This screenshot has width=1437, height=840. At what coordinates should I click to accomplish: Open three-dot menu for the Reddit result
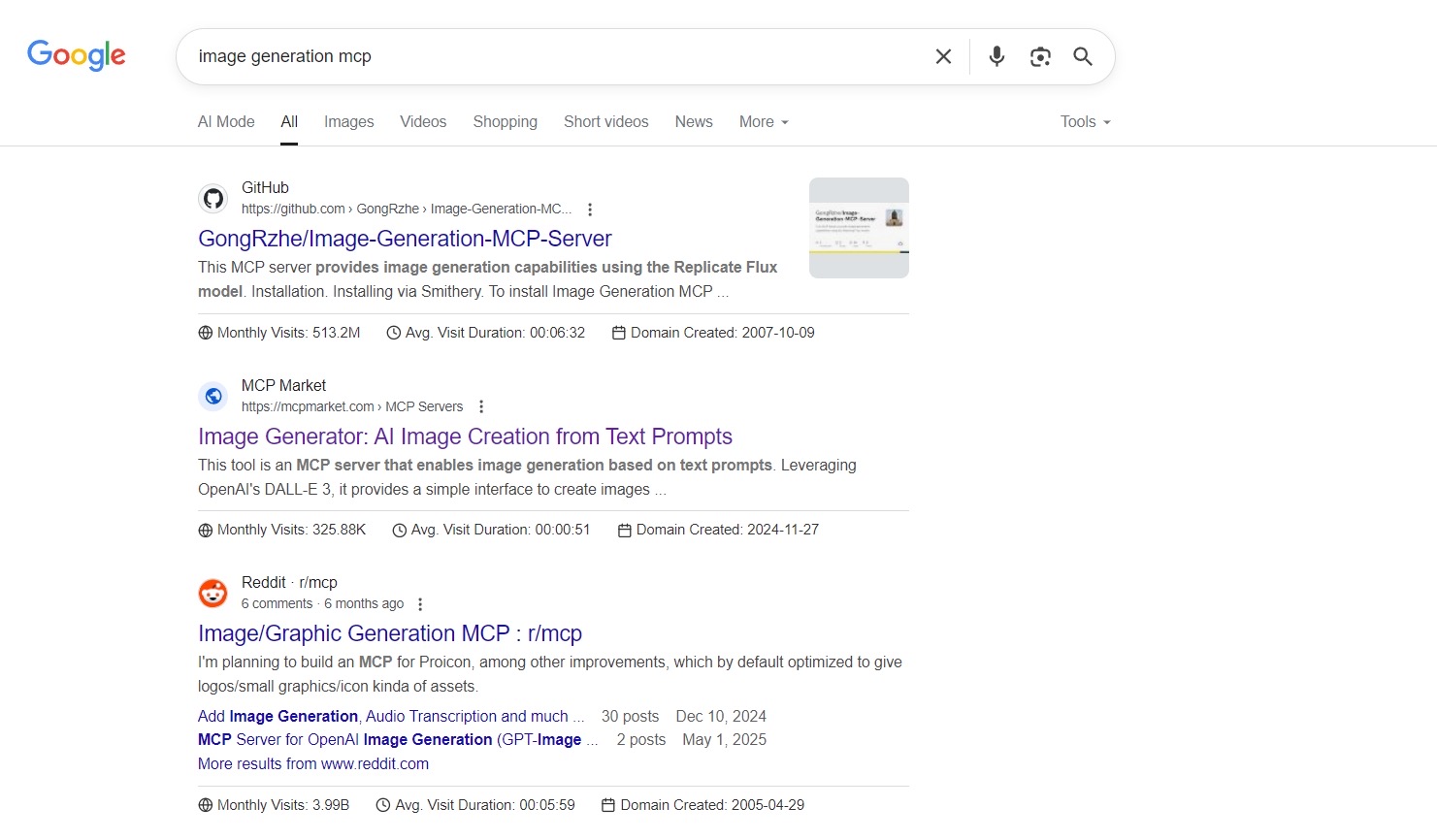pyautogui.click(x=420, y=604)
